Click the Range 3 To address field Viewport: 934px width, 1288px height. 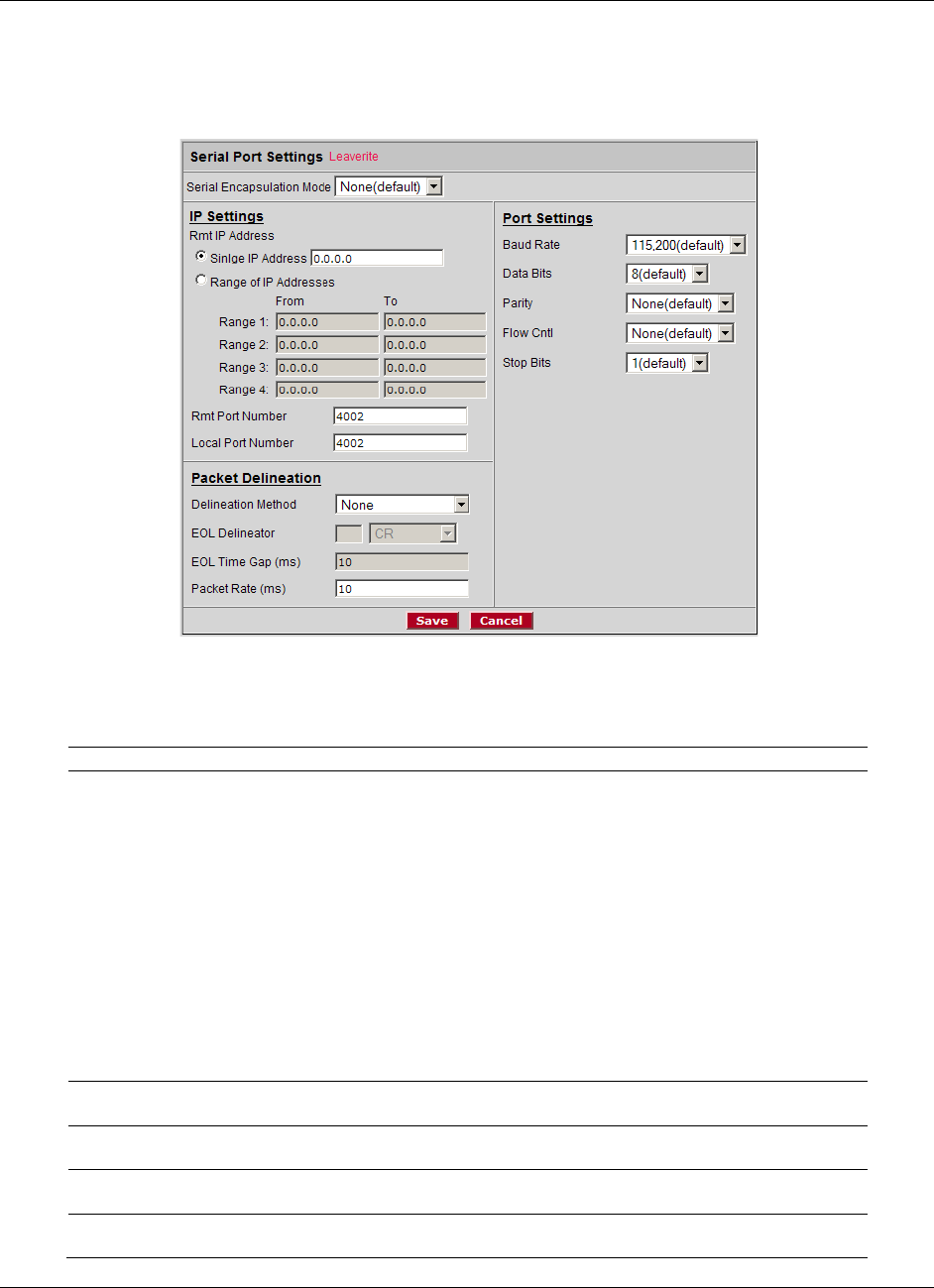435,368
